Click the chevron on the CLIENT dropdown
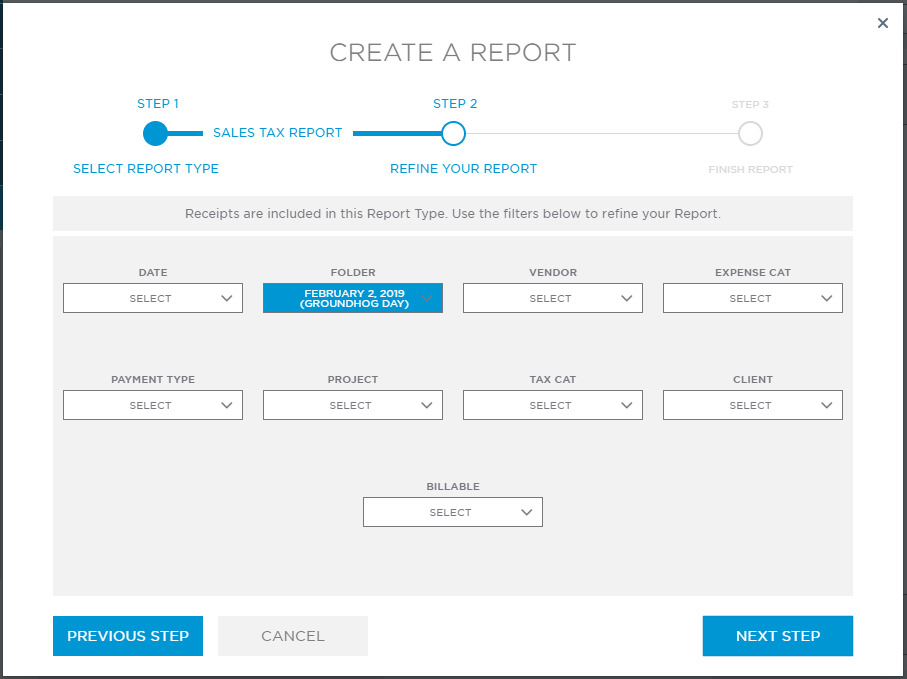907x679 pixels. tap(826, 405)
